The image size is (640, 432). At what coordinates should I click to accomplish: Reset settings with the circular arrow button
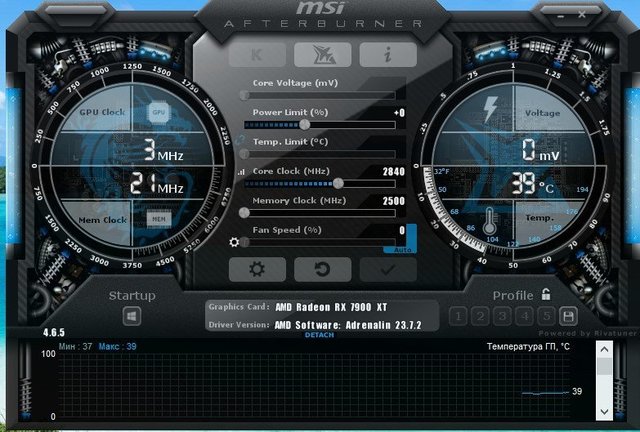[x=321, y=269]
